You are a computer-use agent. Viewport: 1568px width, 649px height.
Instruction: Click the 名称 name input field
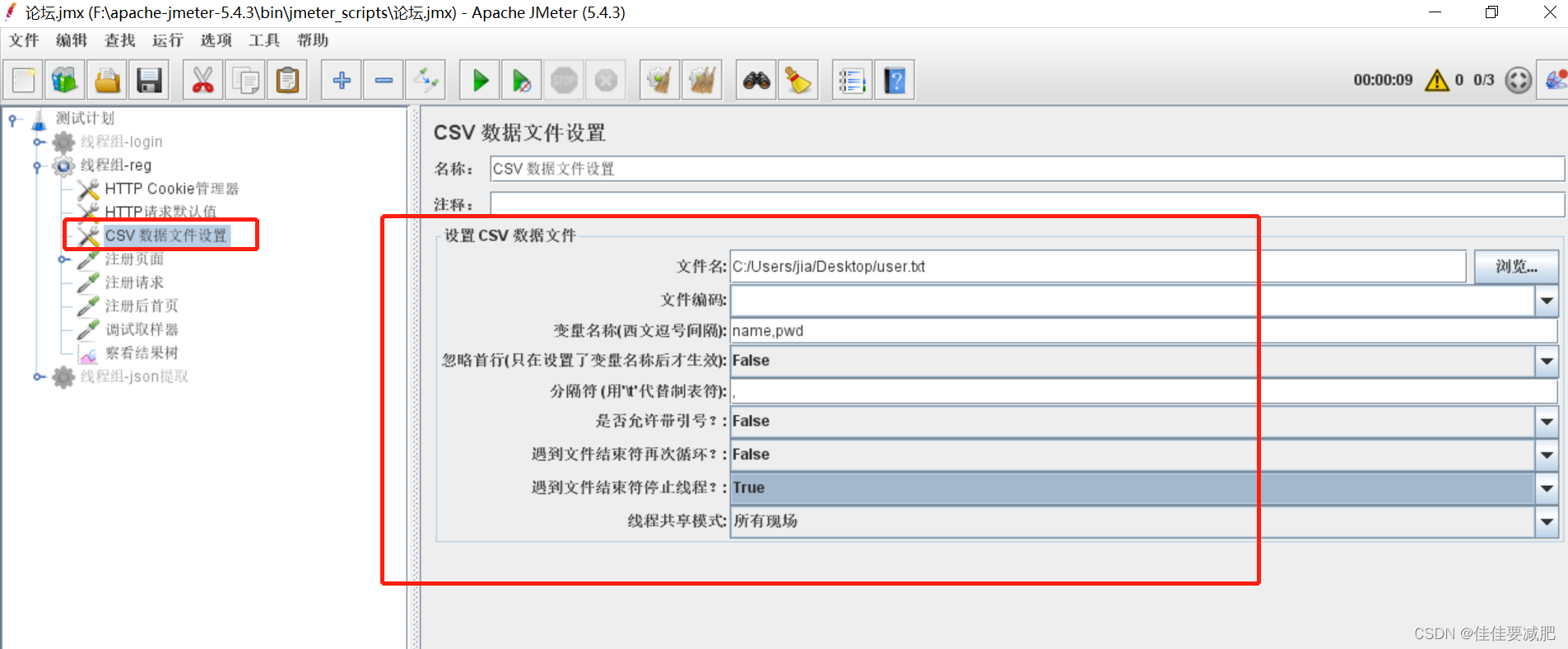[1027, 169]
